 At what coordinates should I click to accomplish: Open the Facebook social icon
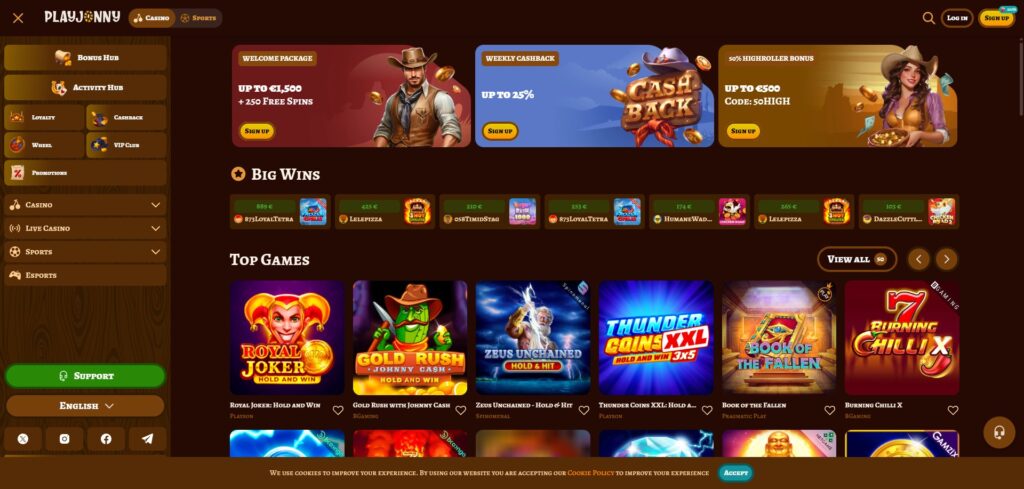[106, 439]
